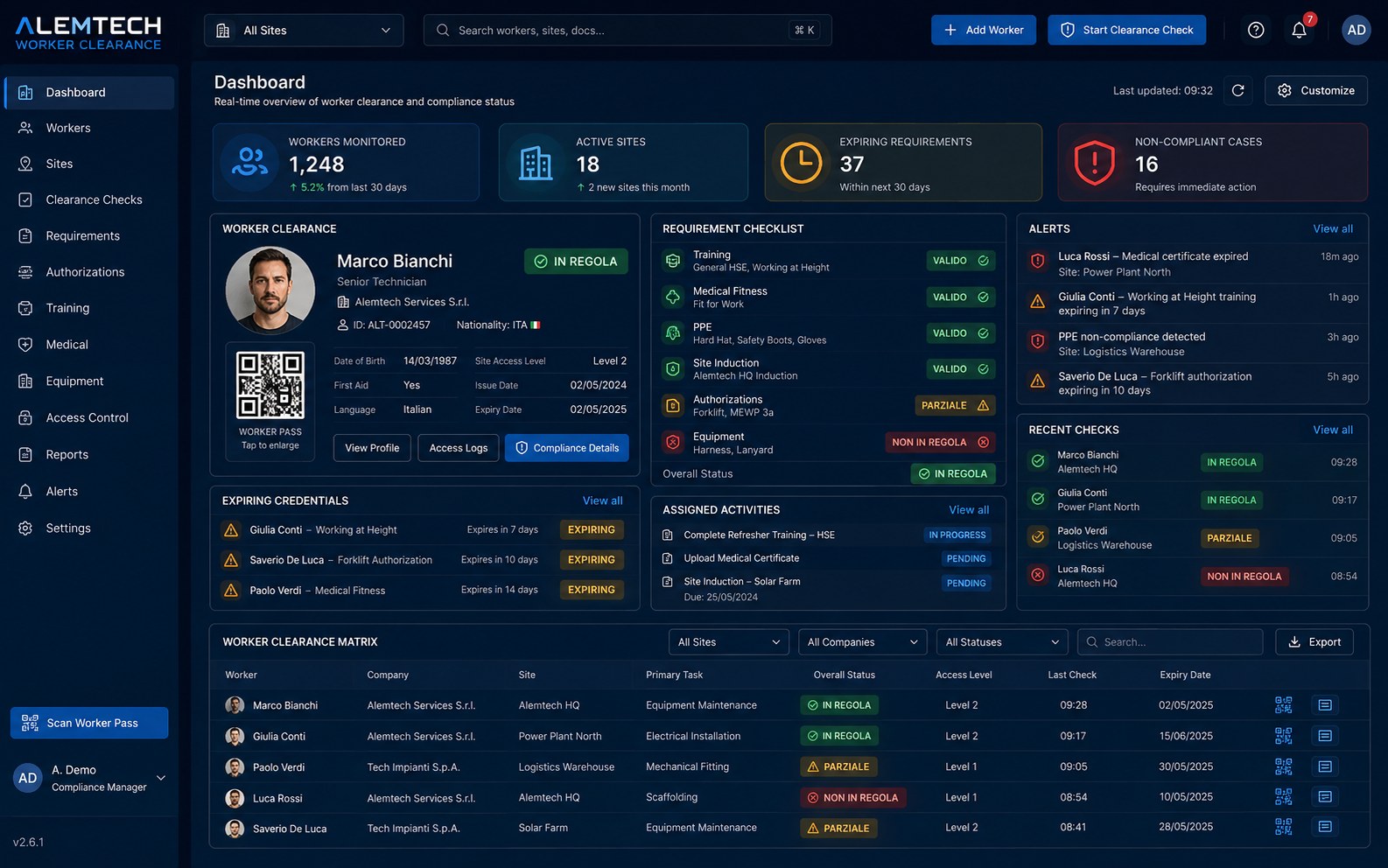Open details icon for Marco Bianchi row
This screenshot has width=1388, height=868.
click(x=1325, y=705)
